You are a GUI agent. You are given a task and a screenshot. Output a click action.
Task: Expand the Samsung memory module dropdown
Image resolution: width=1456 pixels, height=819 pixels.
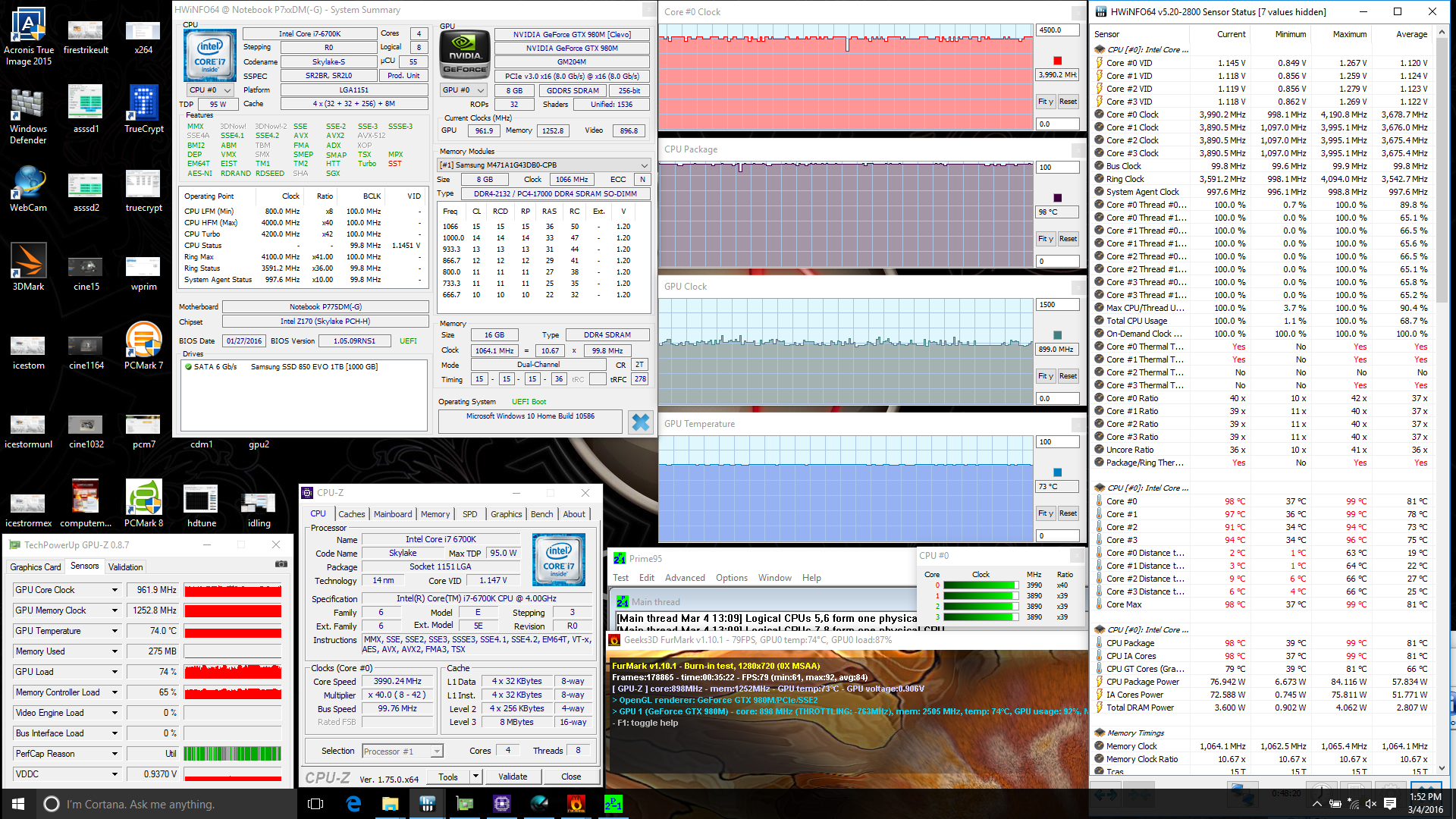coord(544,165)
